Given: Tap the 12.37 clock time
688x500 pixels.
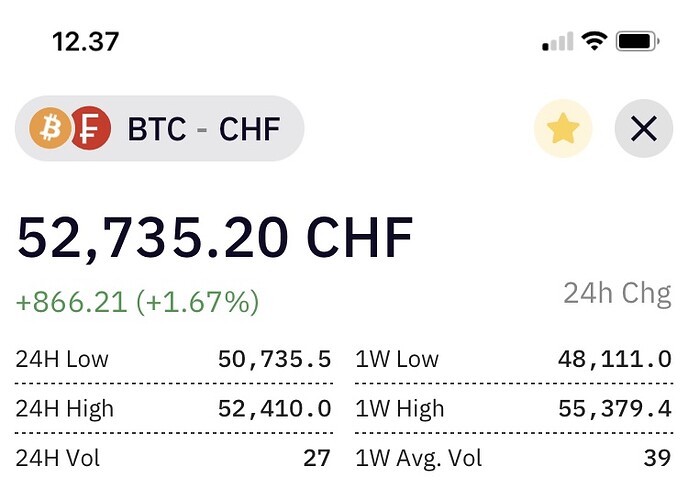Looking at the screenshot, I should pyautogui.click(x=86, y=42).
